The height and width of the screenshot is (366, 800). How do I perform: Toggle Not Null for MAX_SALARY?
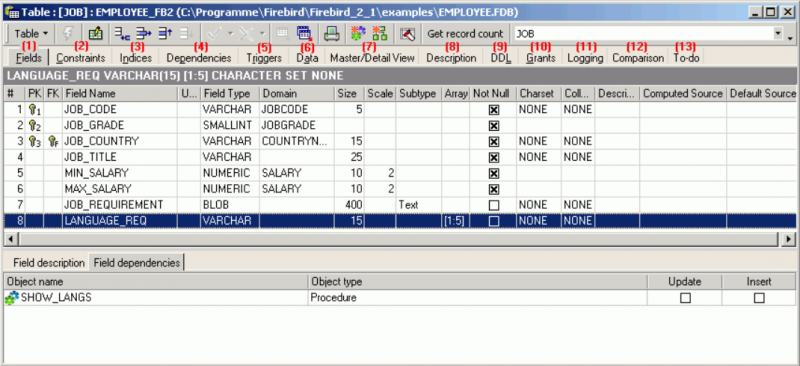[493, 189]
